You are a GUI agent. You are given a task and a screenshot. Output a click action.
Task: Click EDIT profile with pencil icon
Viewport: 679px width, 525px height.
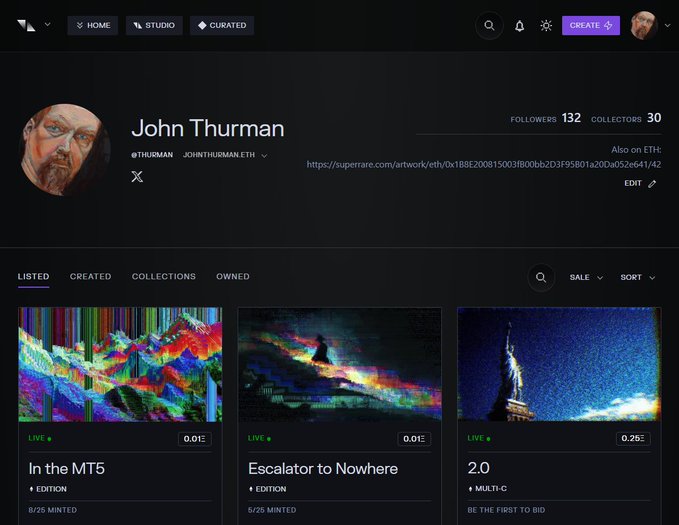640,184
